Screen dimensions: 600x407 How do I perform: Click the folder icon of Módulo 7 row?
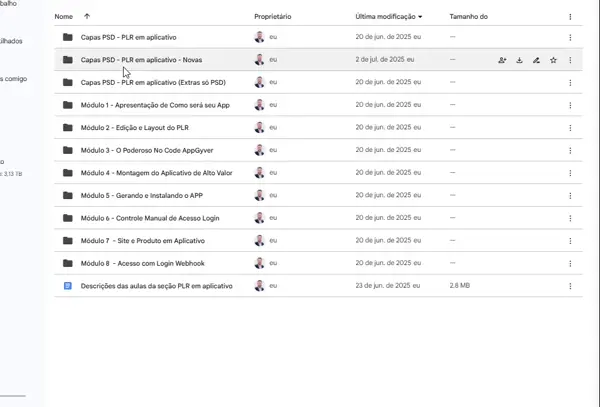[68, 240]
